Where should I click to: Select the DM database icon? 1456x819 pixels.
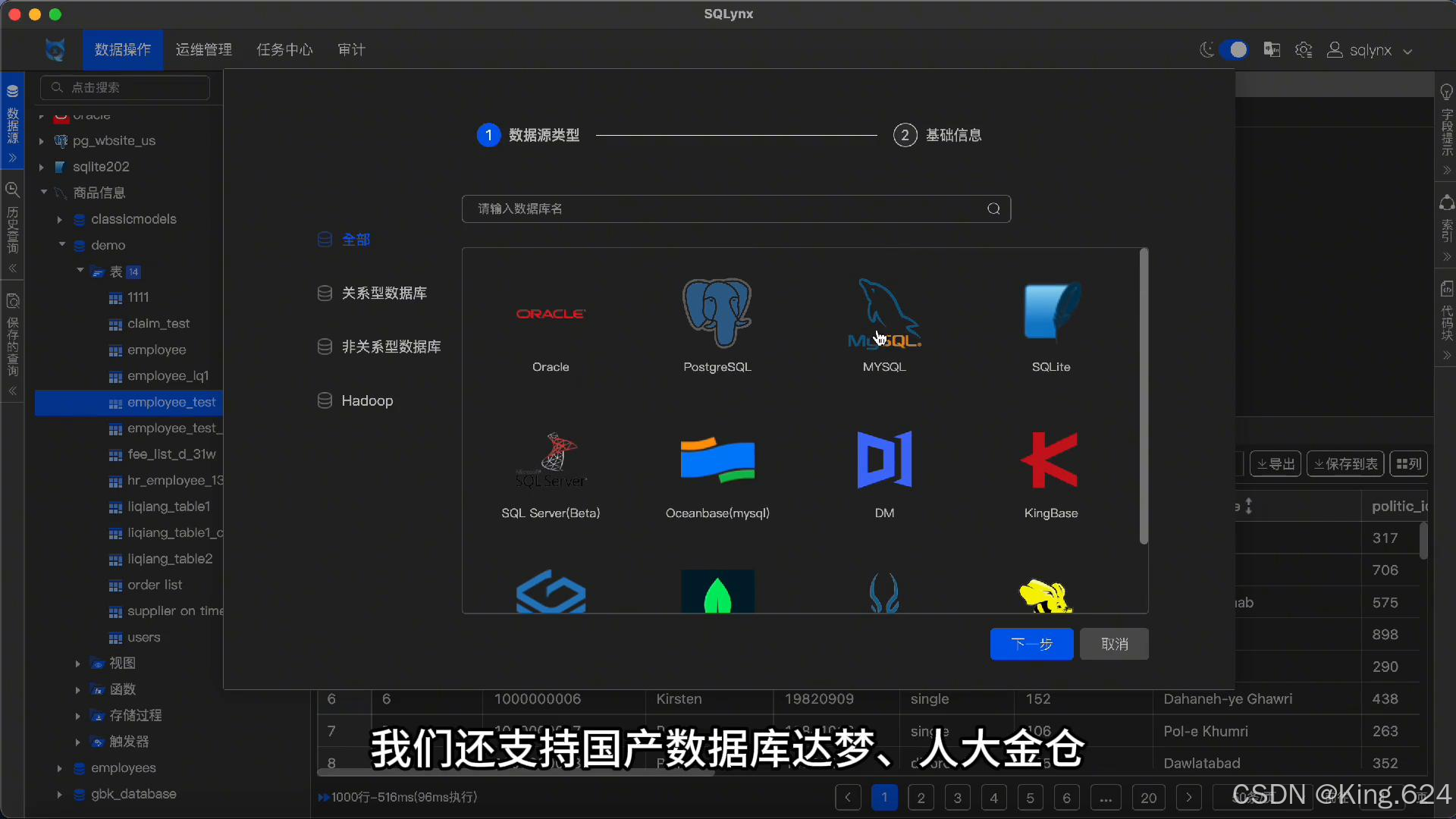tap(884, 460)
